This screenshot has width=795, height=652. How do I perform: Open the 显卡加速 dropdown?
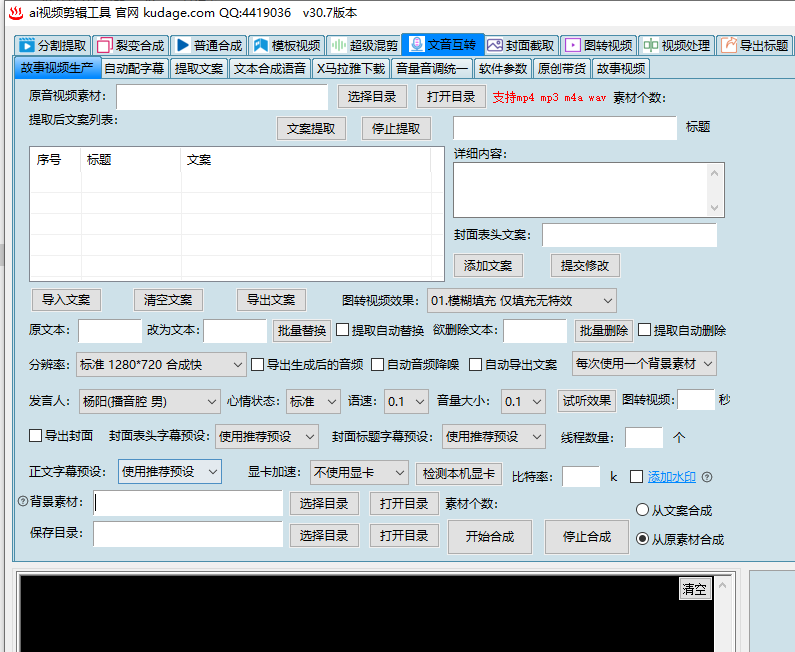tap(359, 473)
